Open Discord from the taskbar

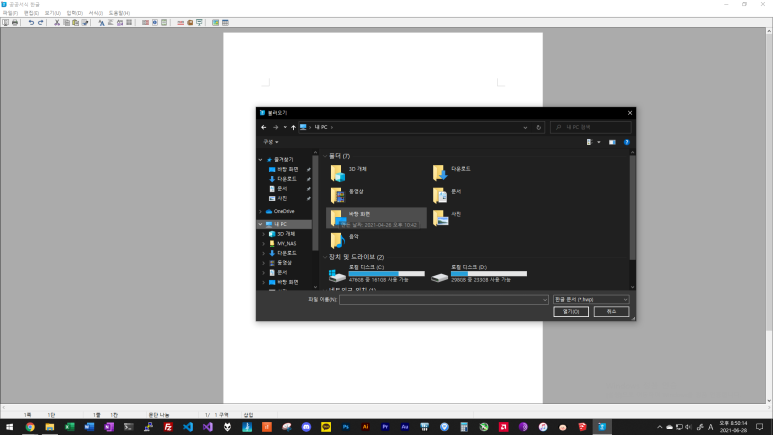(306, 427)
